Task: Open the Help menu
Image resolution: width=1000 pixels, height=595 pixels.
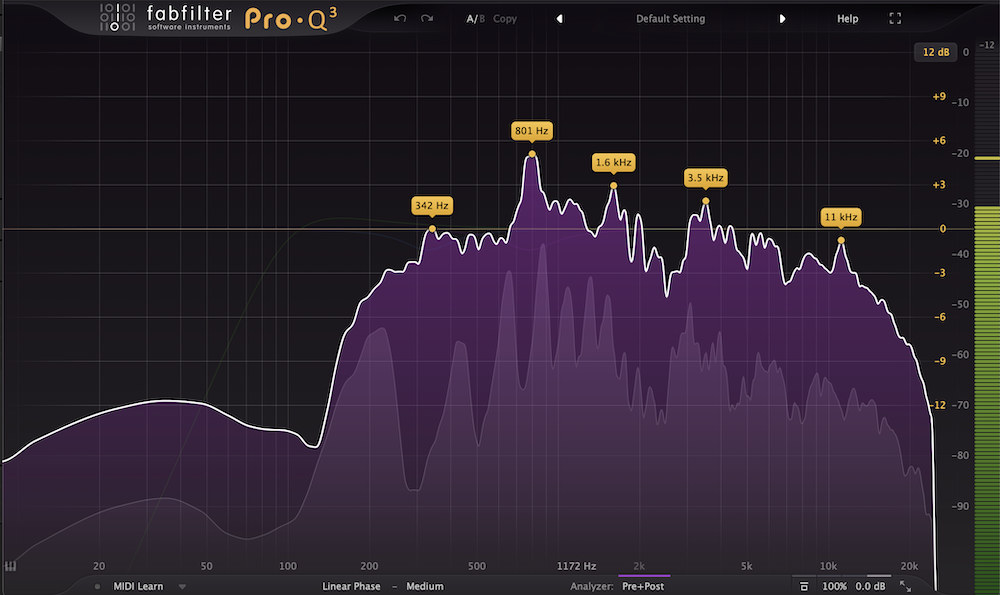Action: coord(848,19)
